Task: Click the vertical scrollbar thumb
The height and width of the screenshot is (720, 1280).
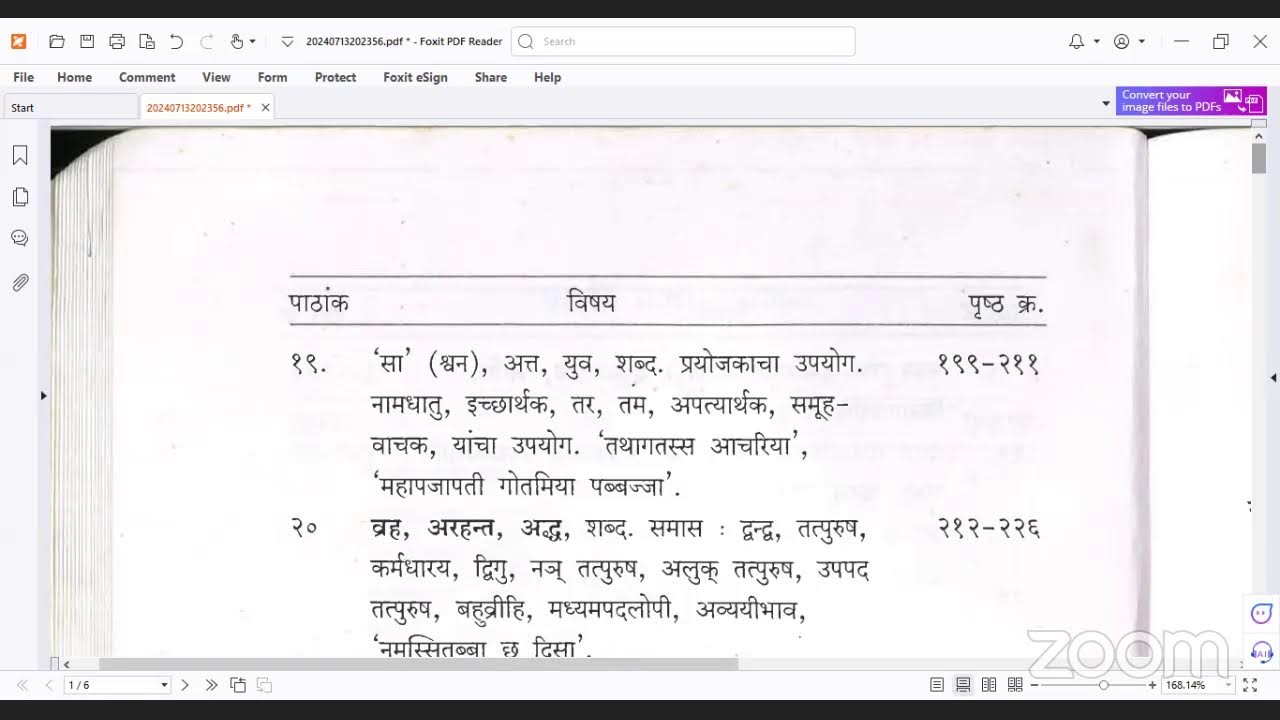Action: coord(1259,158)
